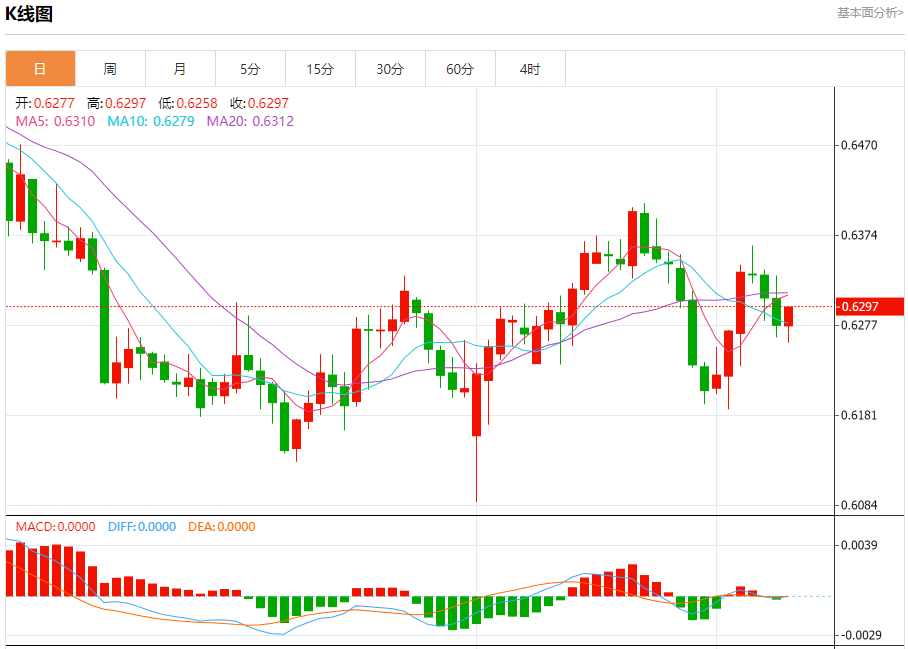Click the 0.0039 MACD axis label
Viewport: 908px width, 649px height.
pyautogui.click(x=859, y=545)
